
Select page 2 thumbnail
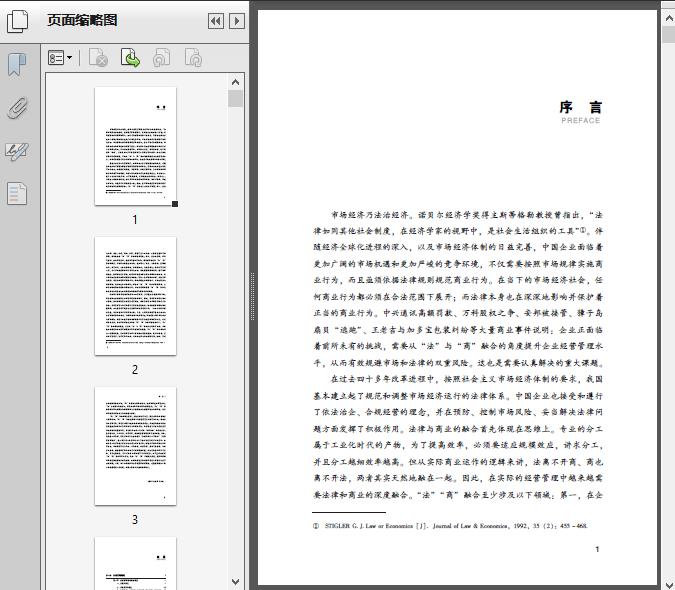click(x=135, y=295)
